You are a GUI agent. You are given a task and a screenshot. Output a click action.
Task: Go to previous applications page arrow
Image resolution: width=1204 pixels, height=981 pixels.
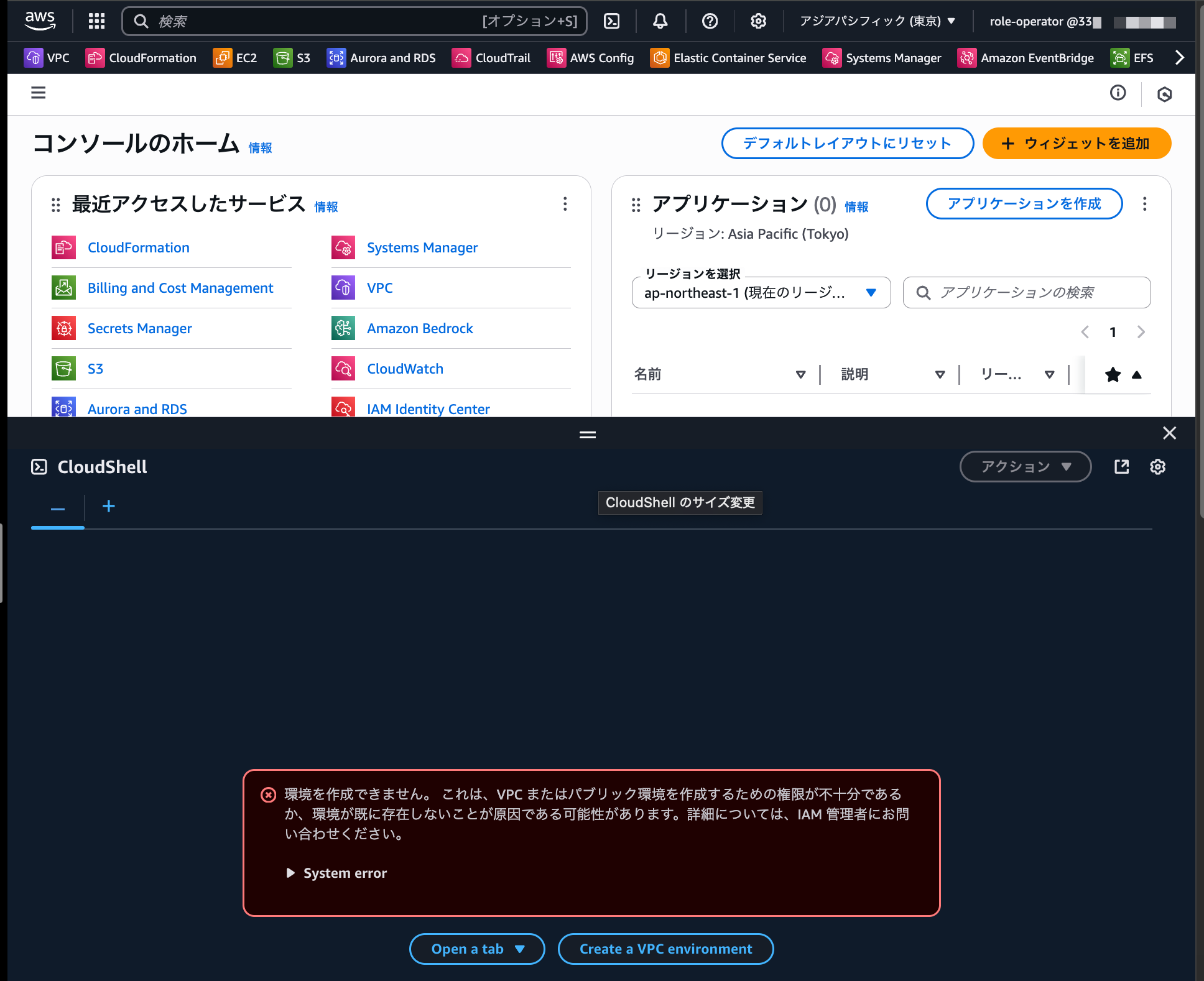click(x=1085, y=332)
